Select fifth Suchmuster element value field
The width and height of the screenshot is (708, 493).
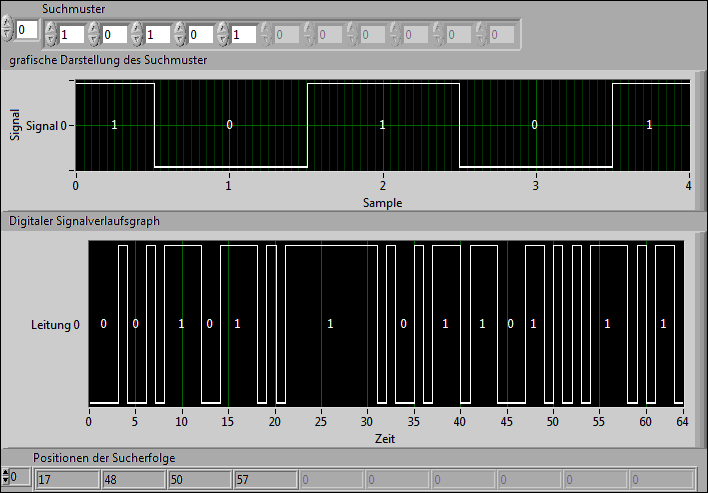[x=244, y=35]
